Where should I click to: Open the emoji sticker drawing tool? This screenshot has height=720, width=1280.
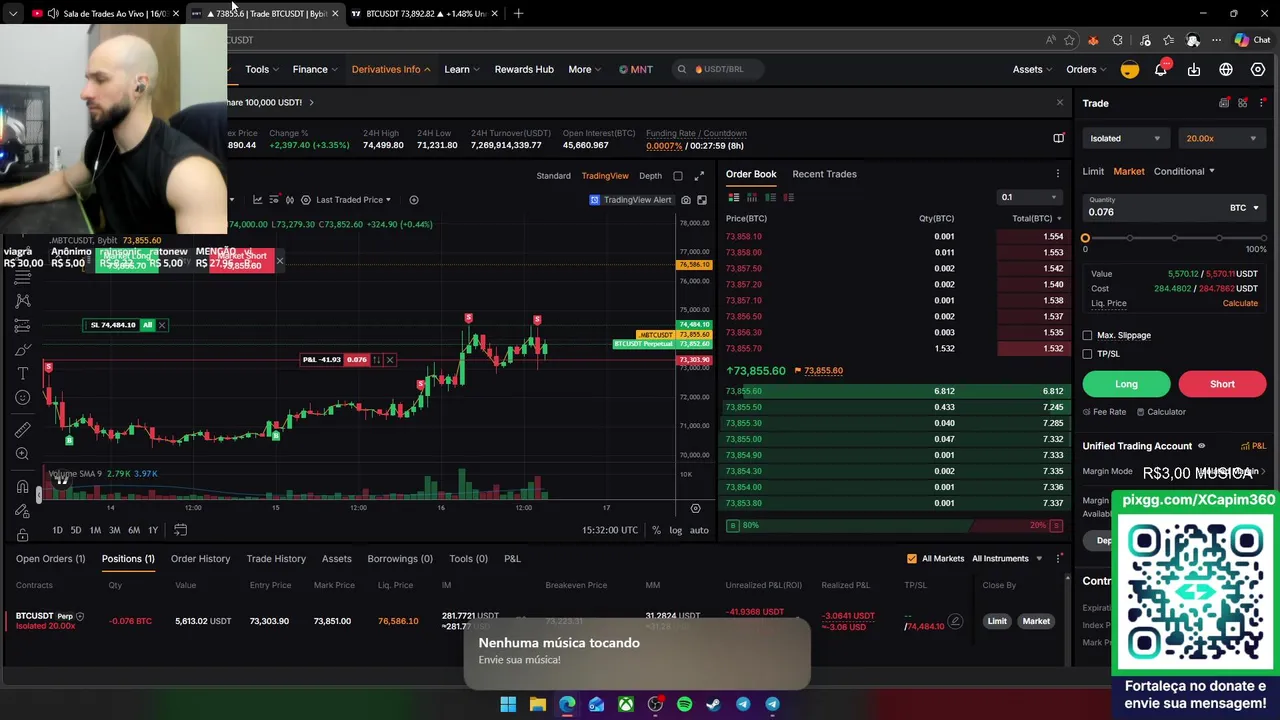22,397
